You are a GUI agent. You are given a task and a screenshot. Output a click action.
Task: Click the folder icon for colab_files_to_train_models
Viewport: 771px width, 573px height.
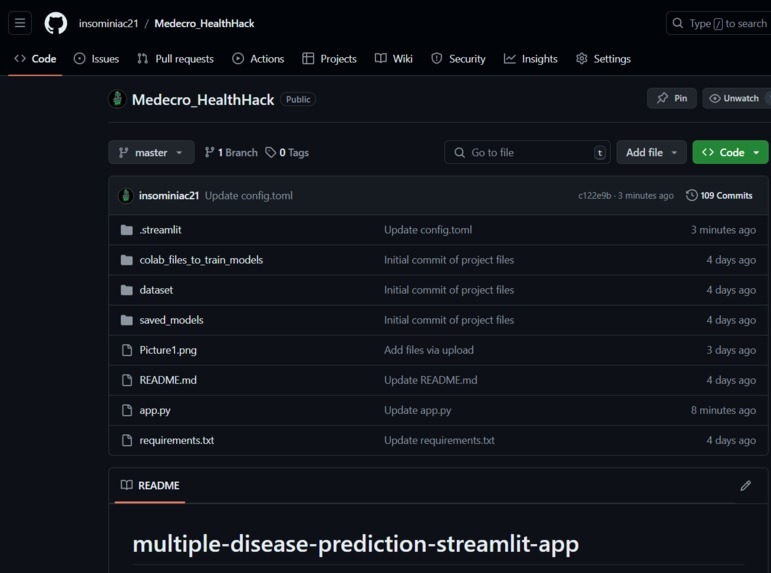click(x=127, y=260)
